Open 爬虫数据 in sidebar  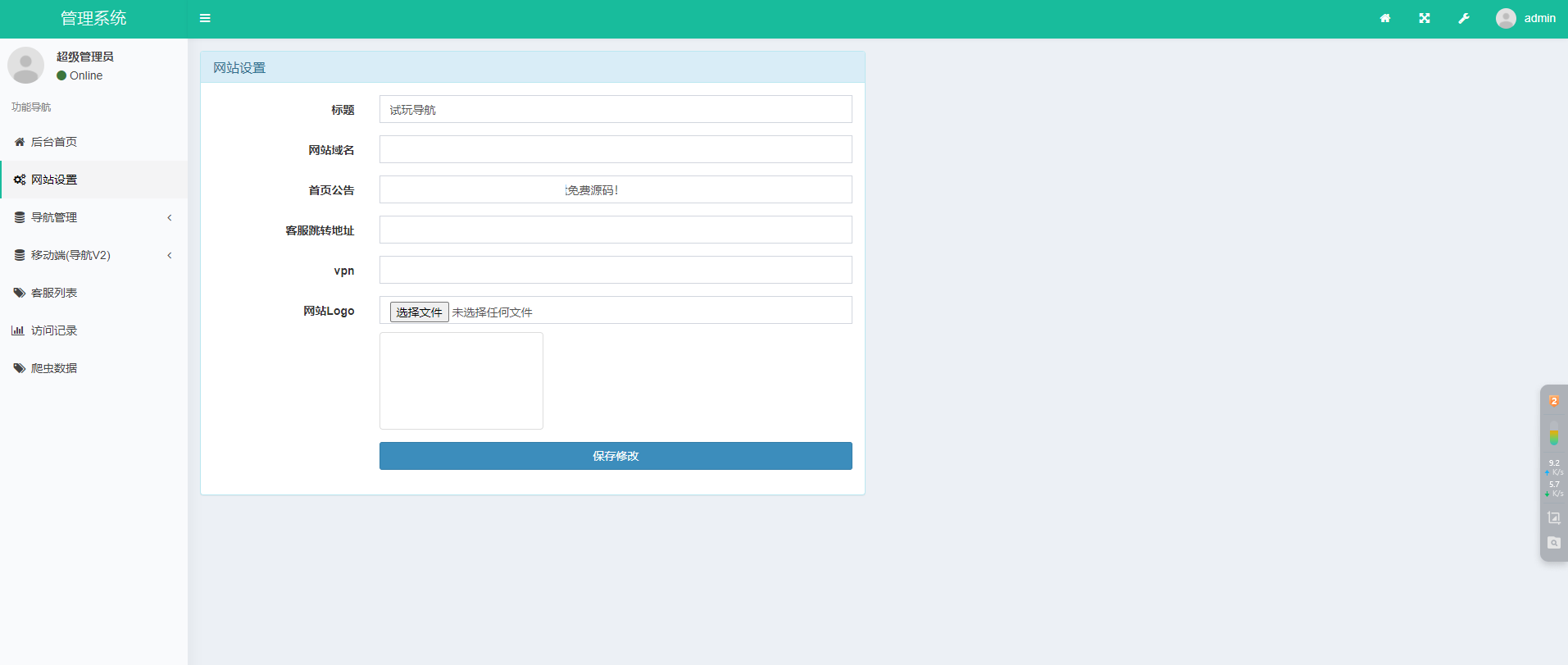(x=54, y=368)
